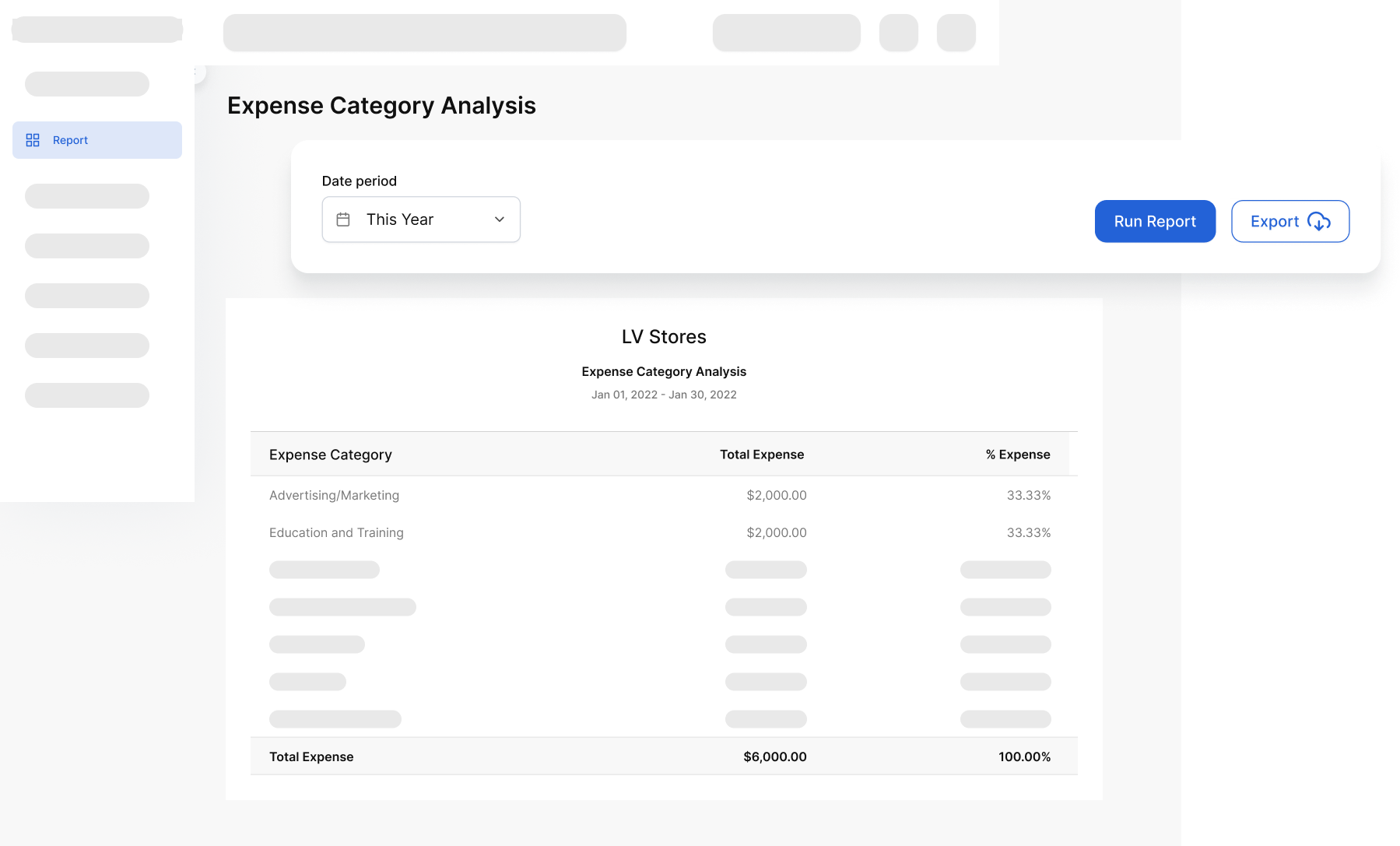1400x846 pixels.
Task: Click the chevron in the date period field
Action: point(499,219)
